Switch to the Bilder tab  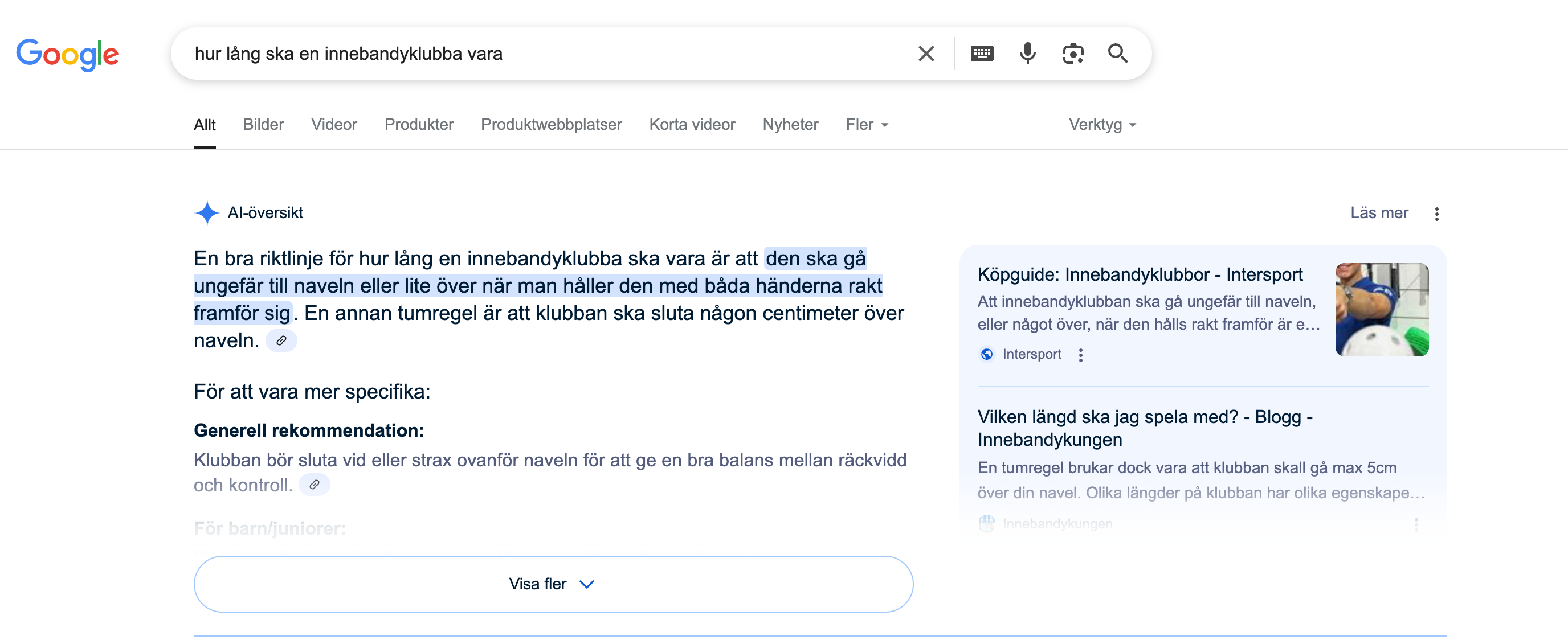[264, 125]
